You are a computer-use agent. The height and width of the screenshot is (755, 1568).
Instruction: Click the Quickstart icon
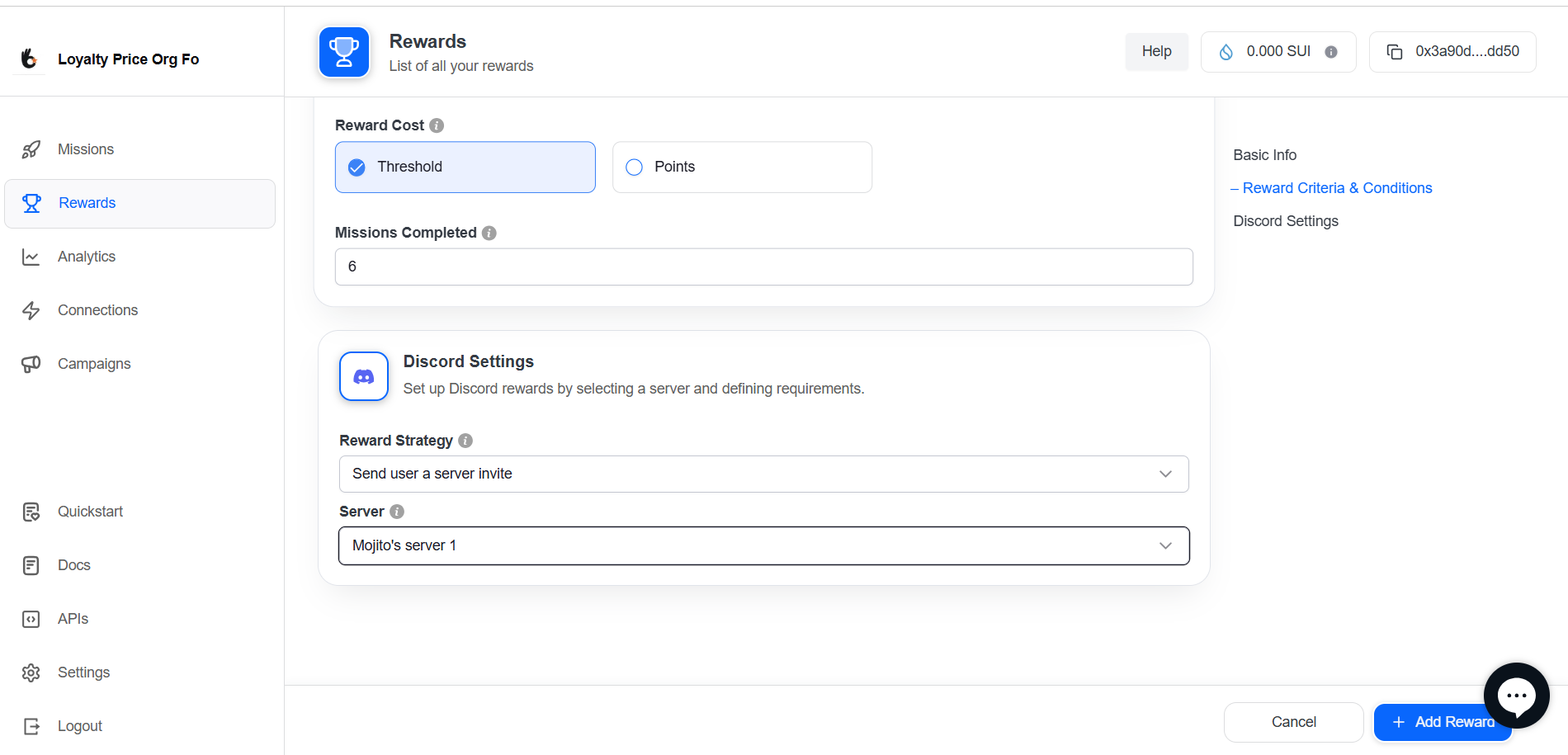31,512
